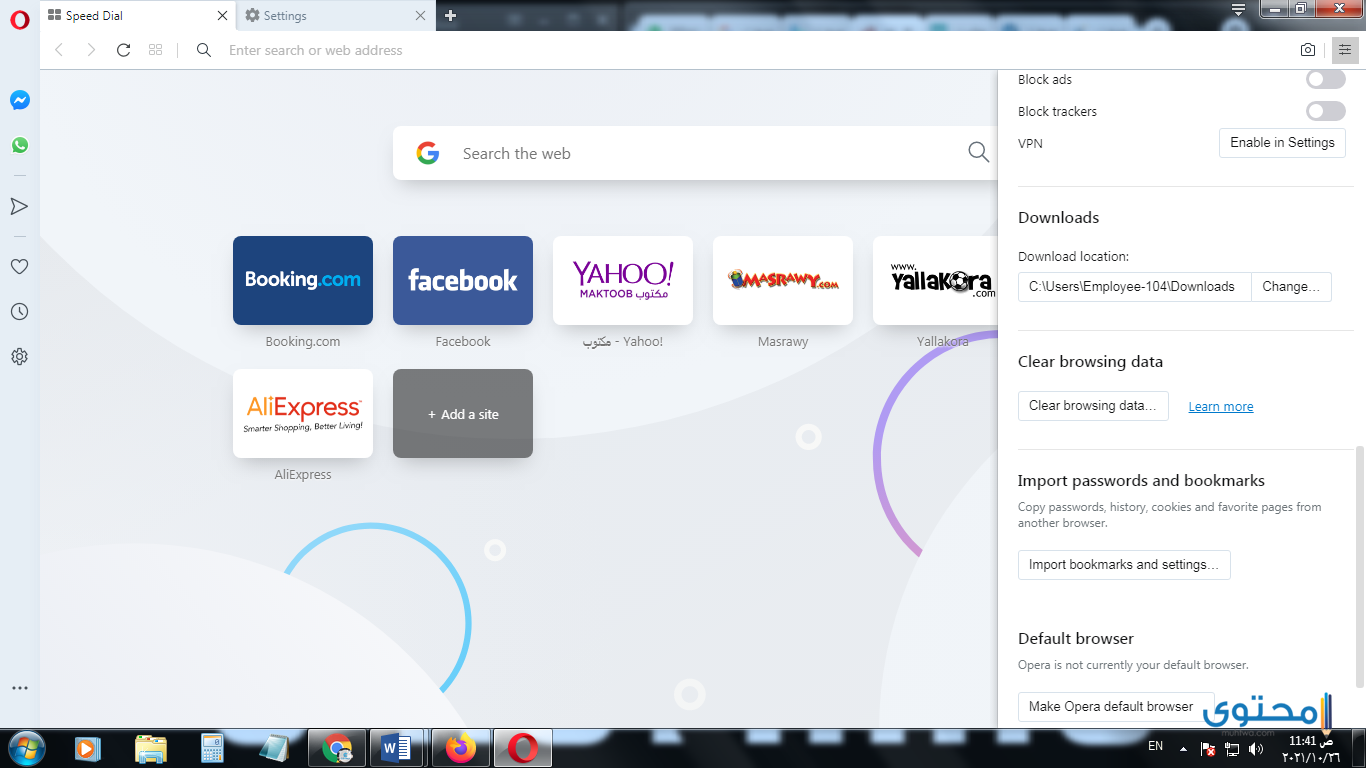Open WhatsApp from the sidebar

tap(19, 145)
